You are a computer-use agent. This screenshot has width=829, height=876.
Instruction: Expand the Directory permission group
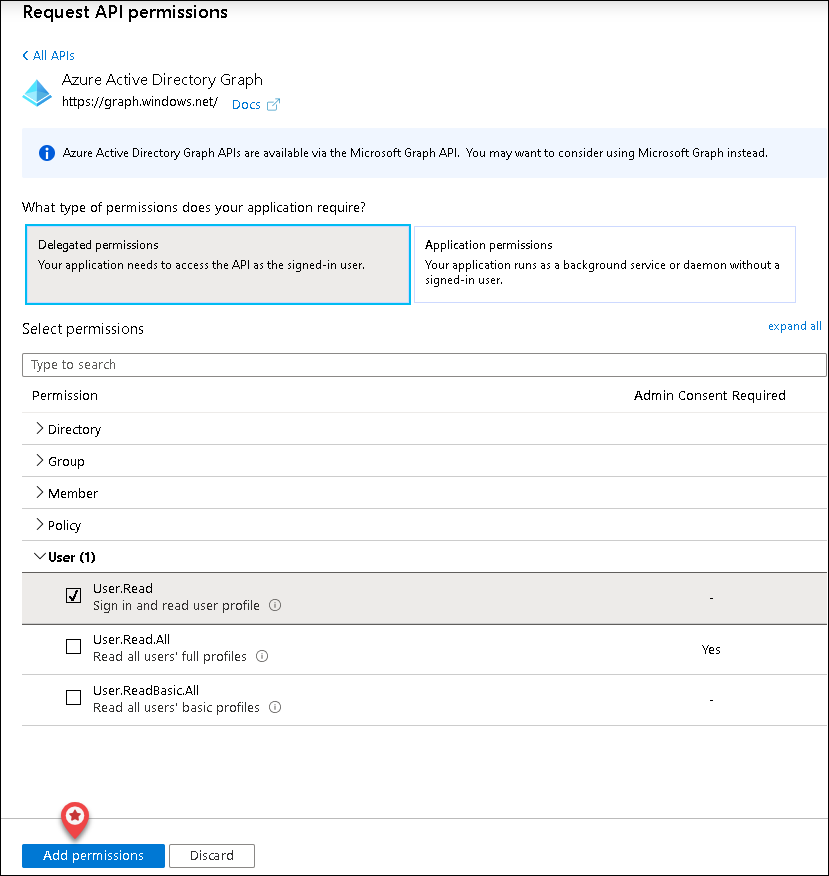[40, 429]
